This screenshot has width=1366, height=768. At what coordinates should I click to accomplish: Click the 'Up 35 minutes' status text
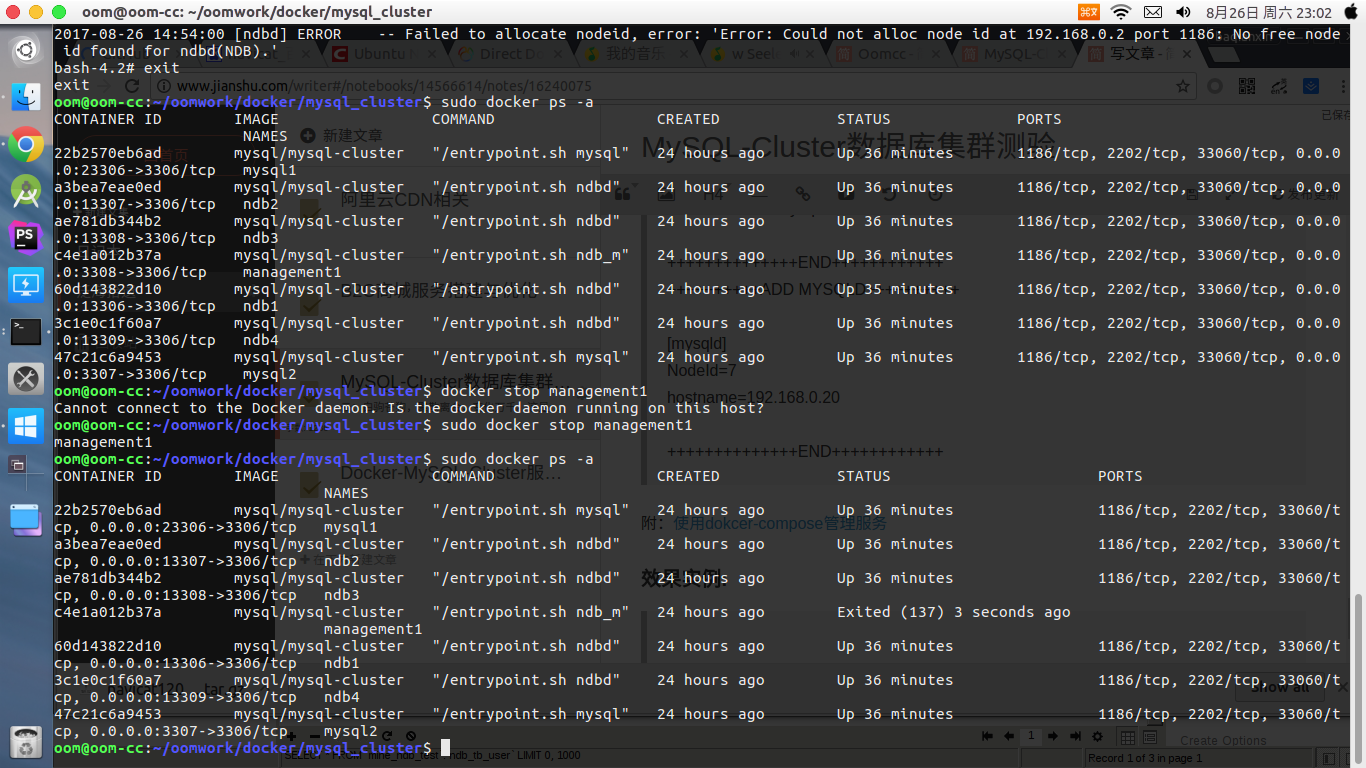[x=895, y=289]
